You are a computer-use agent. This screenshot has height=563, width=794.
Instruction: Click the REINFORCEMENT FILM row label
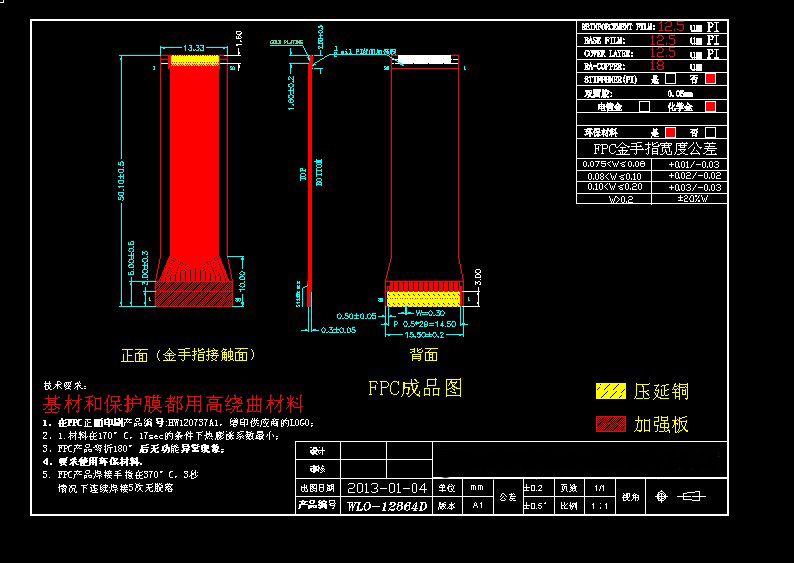tap(618, 27)
